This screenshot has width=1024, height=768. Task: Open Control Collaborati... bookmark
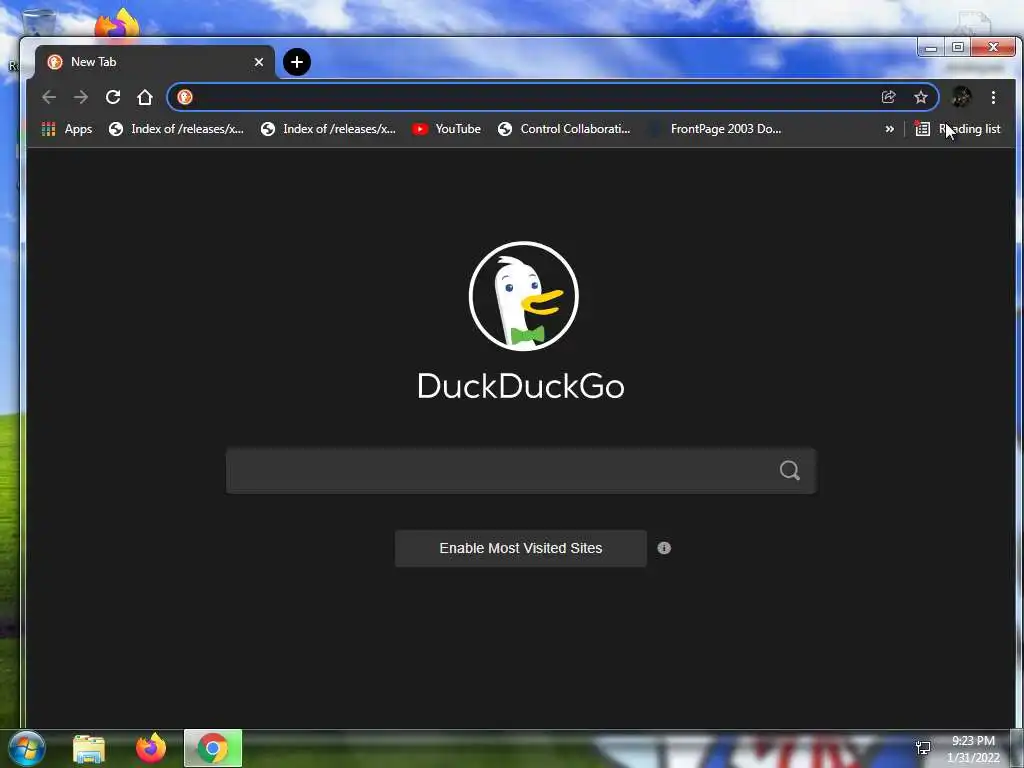564,129
